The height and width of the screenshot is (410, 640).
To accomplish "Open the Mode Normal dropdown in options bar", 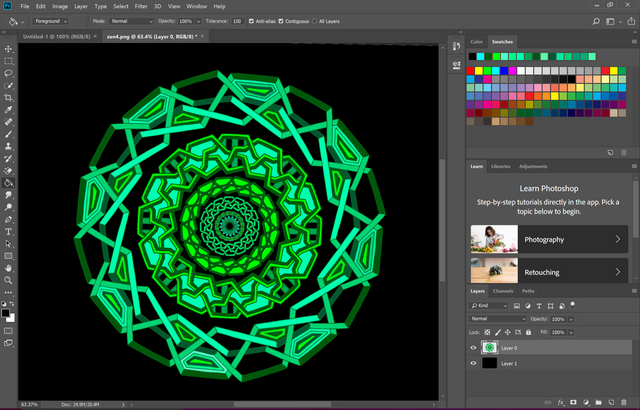I will 131,20.
